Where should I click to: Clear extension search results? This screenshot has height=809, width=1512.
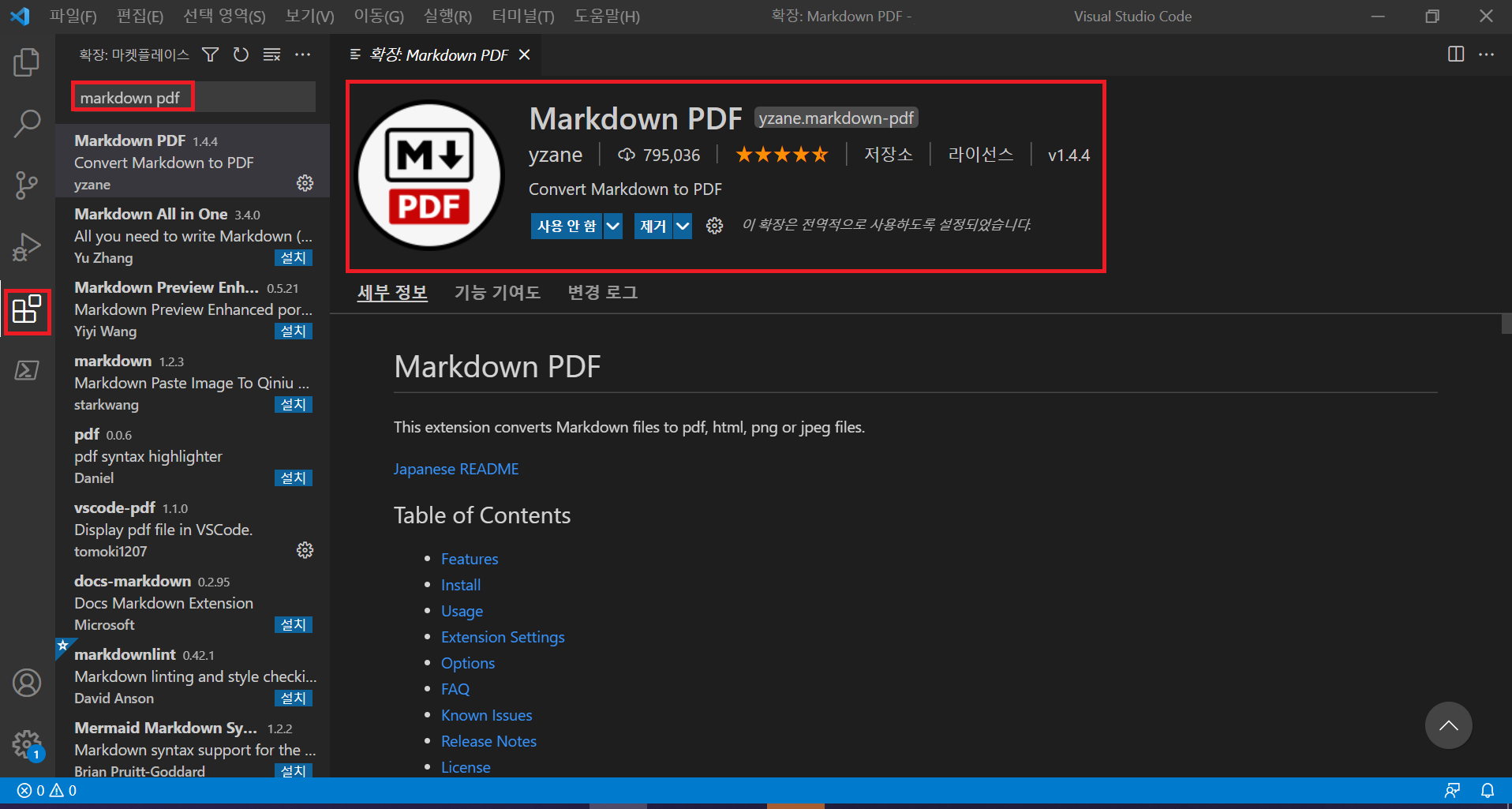pyautogui.click(x=271, y=54)
